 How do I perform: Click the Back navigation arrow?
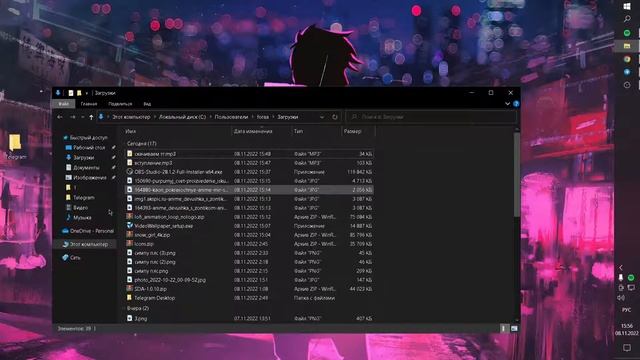tap(60, 117)
